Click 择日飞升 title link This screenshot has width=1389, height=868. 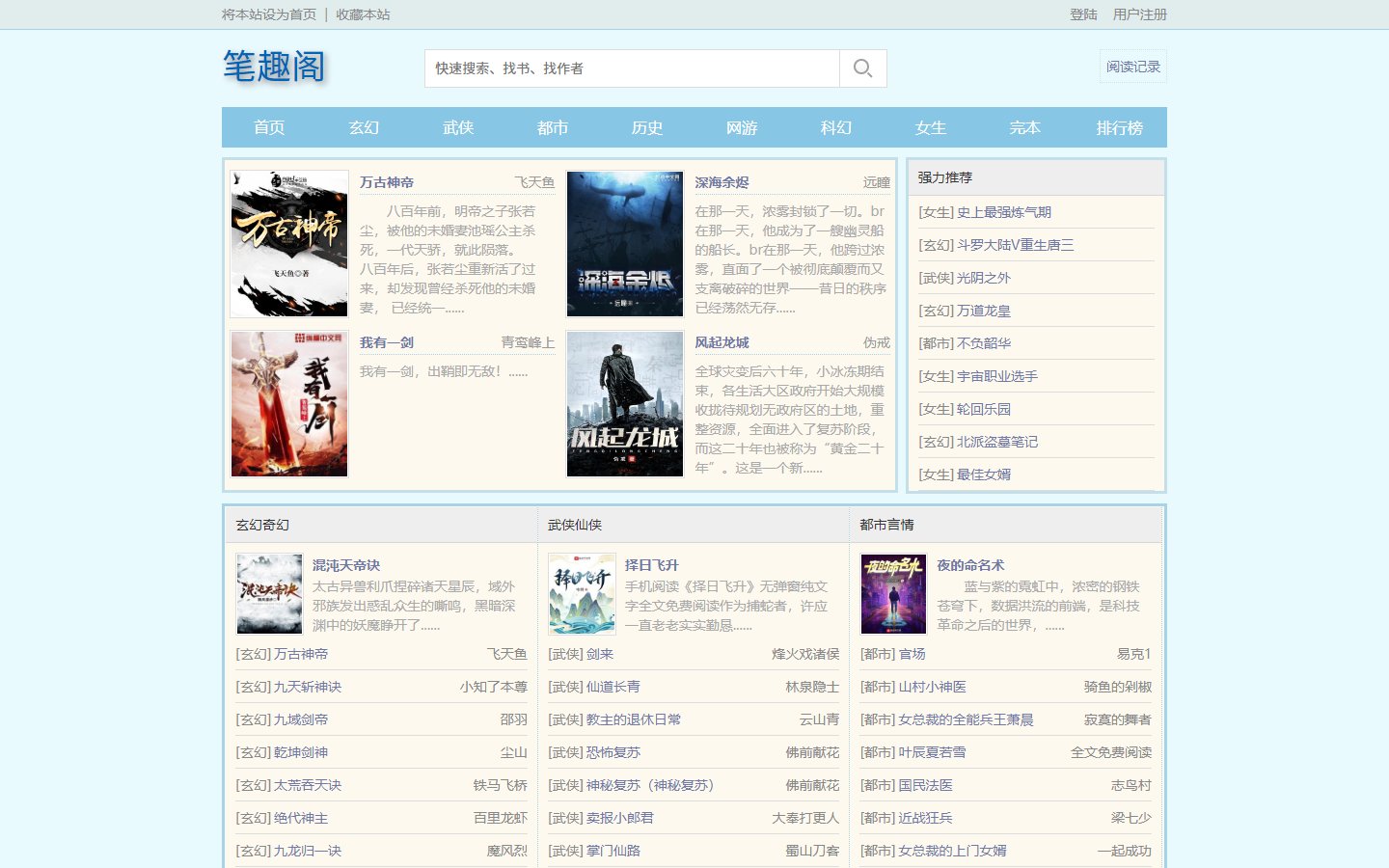[x=652, y=565]
